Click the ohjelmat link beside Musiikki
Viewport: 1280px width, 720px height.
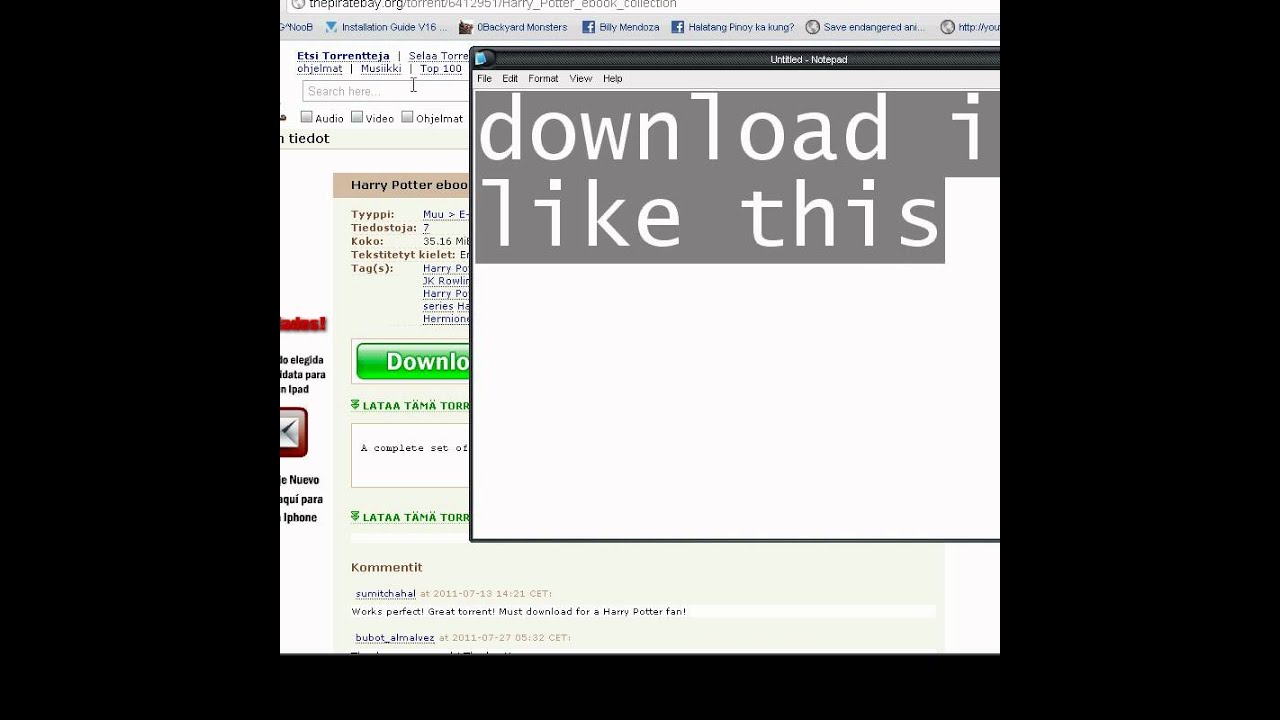pos(320,69)
